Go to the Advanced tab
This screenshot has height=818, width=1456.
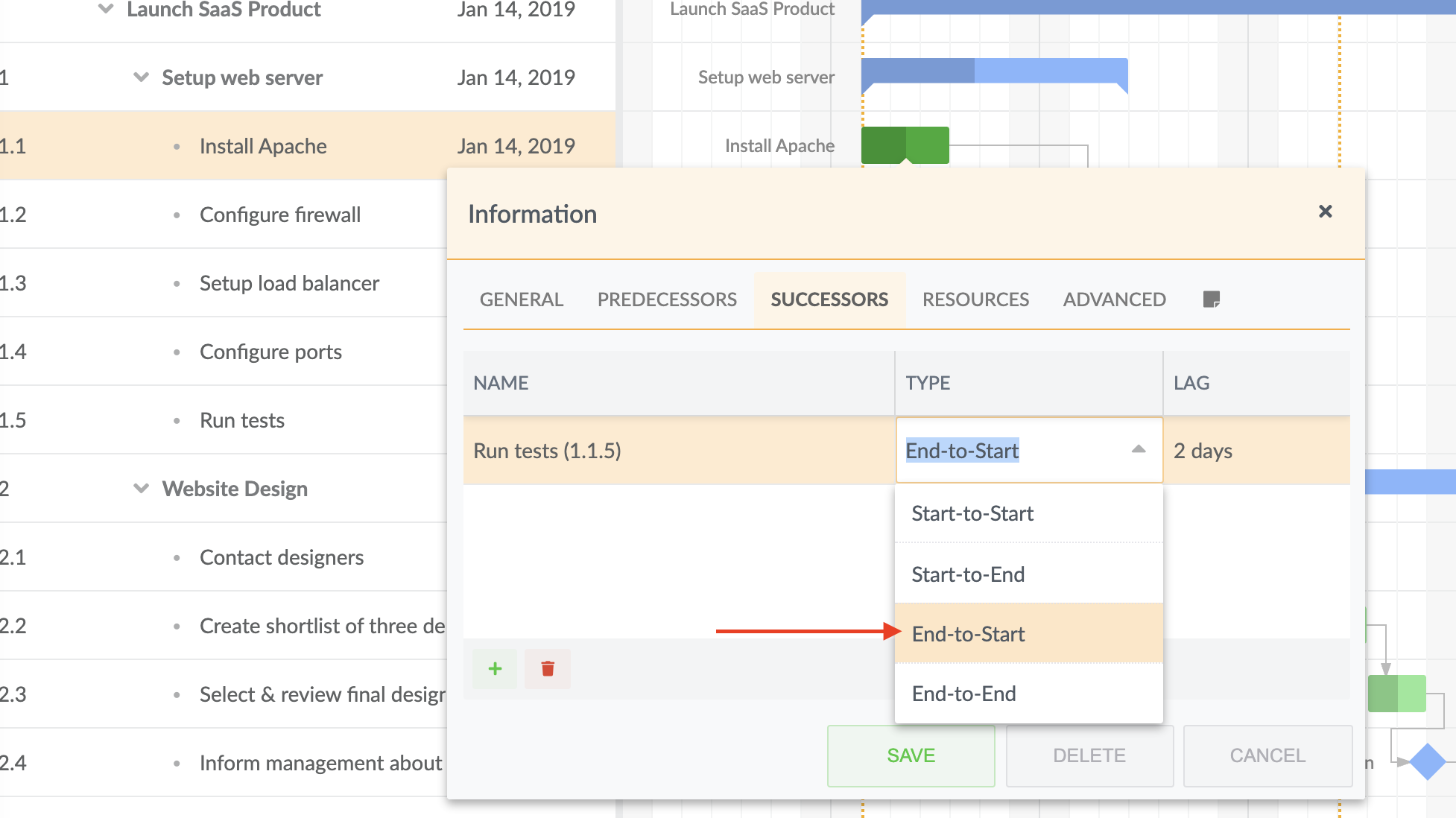[1114, 299]
